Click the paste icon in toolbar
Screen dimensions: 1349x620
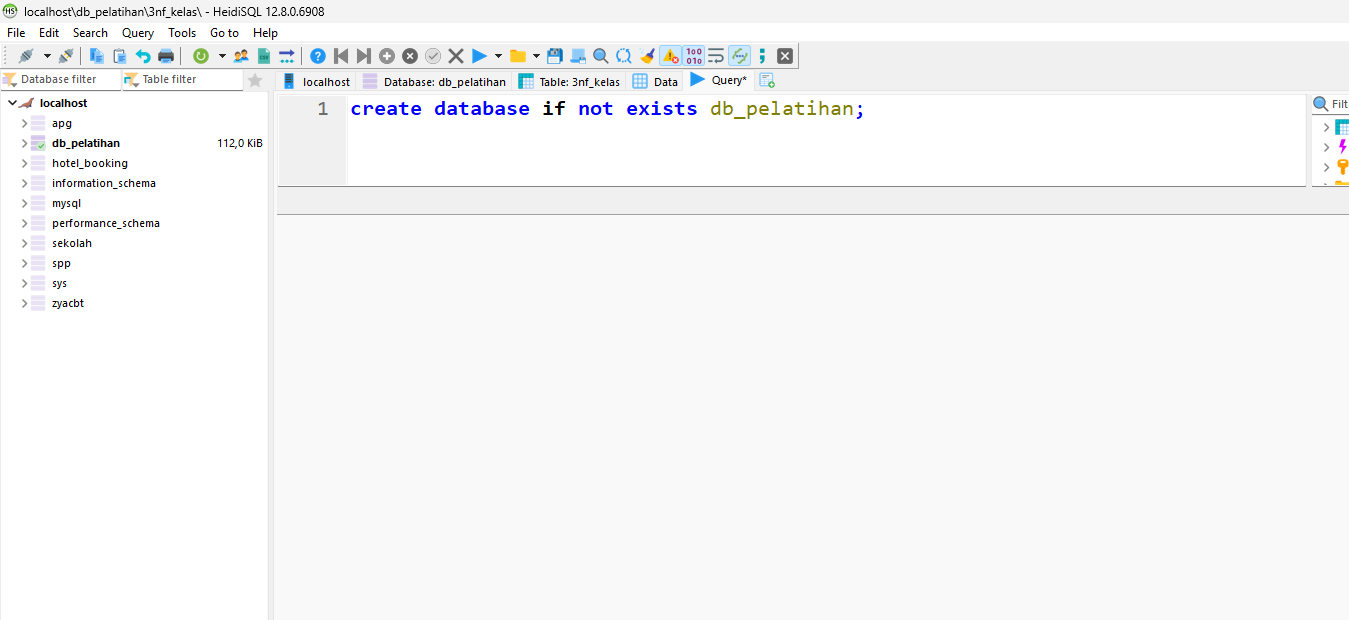click(x=120, y=56)
